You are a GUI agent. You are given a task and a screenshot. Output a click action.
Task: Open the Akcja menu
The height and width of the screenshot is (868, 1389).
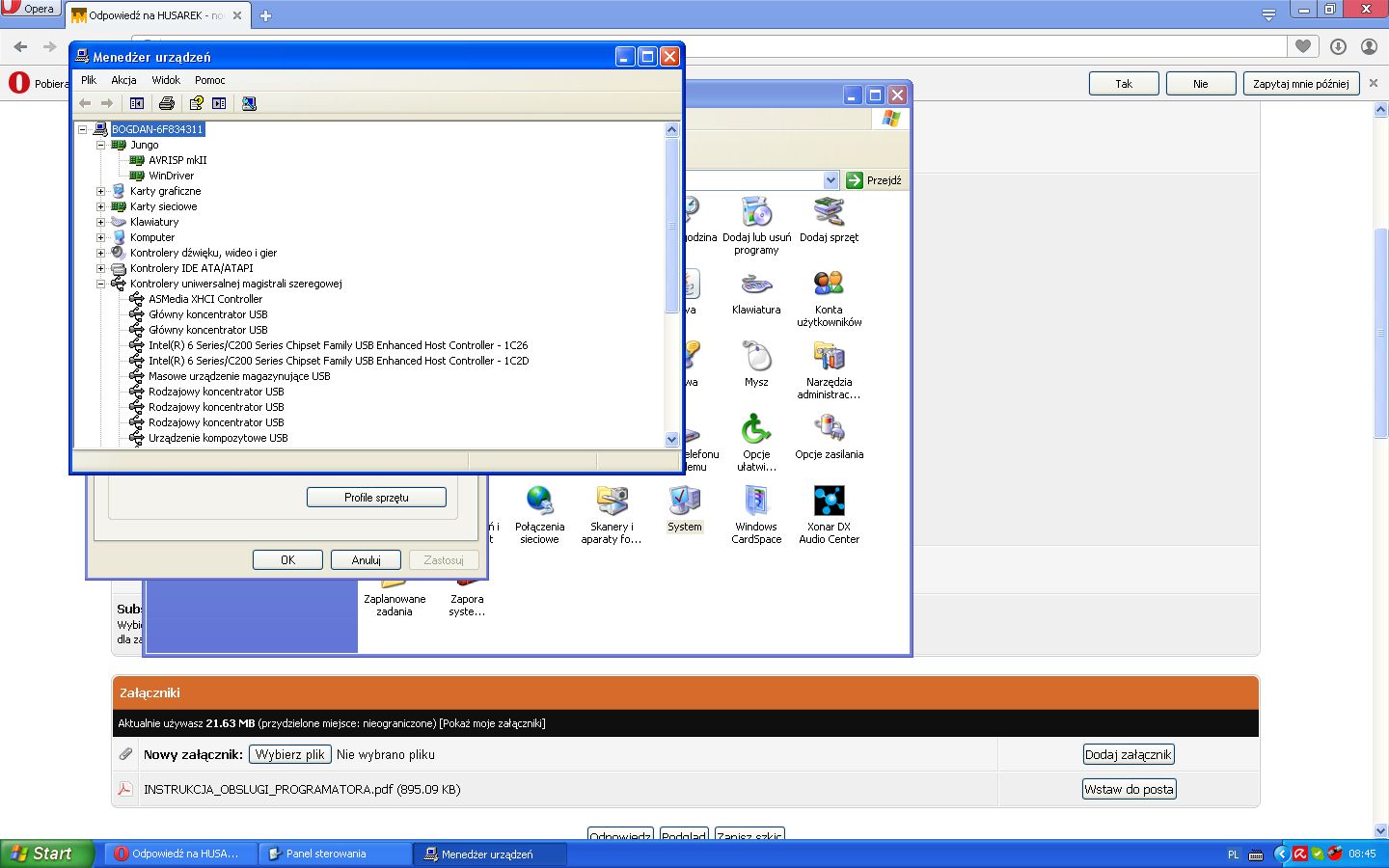(x=123, y=80)
